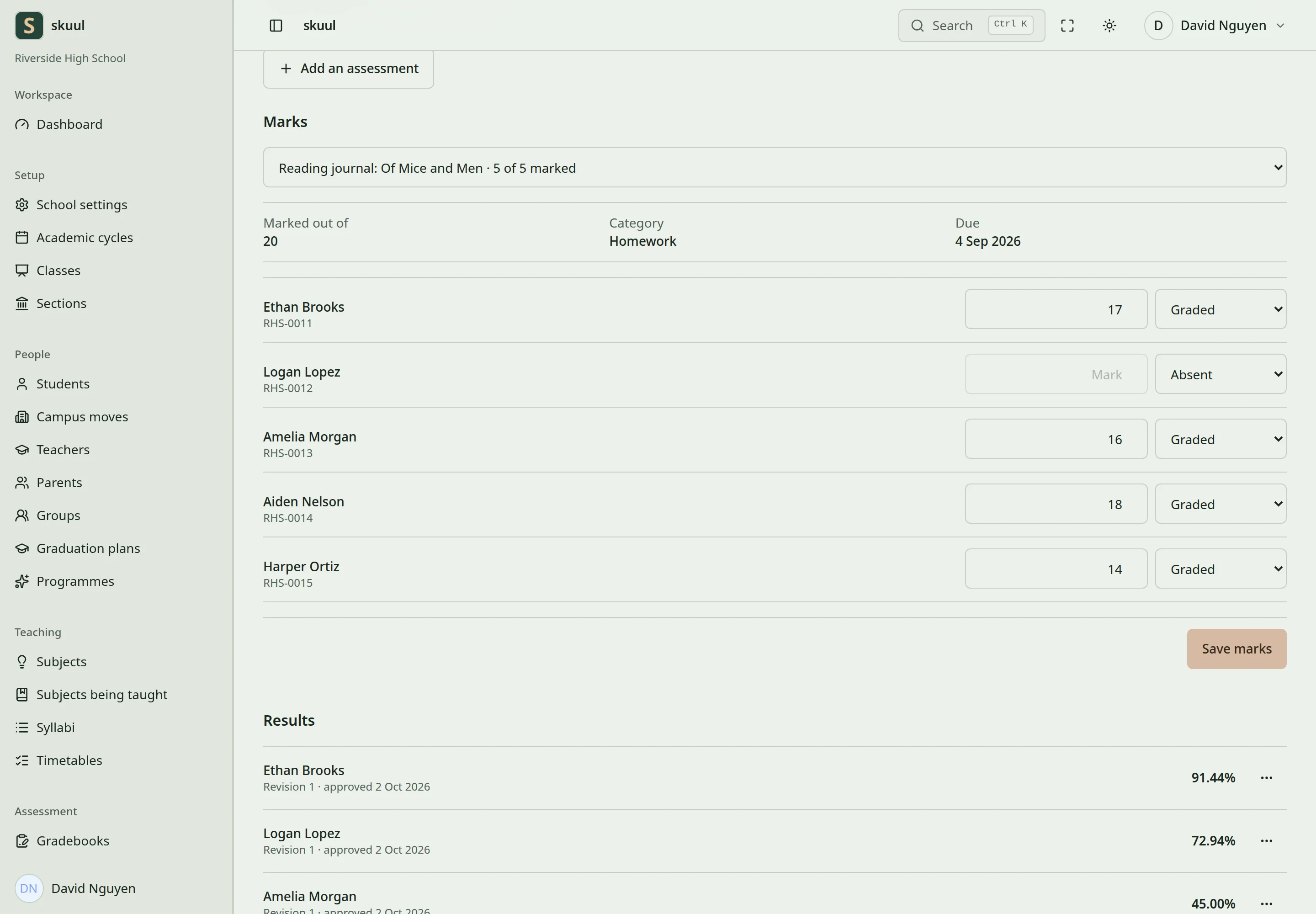Click Add an assessment button
1316x914 pixels.
click(348, 69)
